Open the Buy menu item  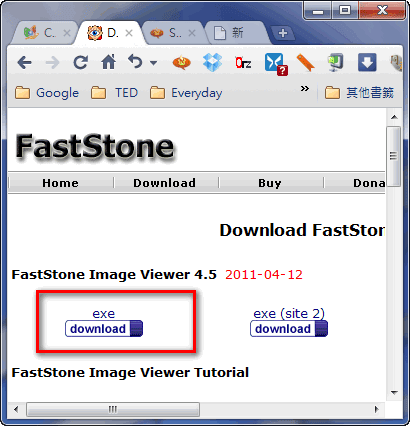[x=270, y=183]
